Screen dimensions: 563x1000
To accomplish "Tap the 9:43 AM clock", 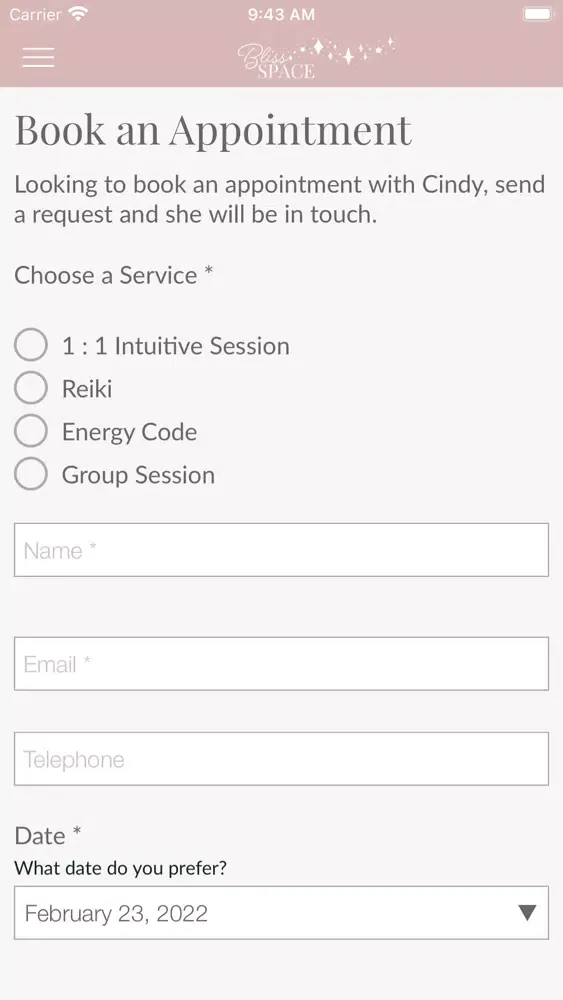I will 281,14.
